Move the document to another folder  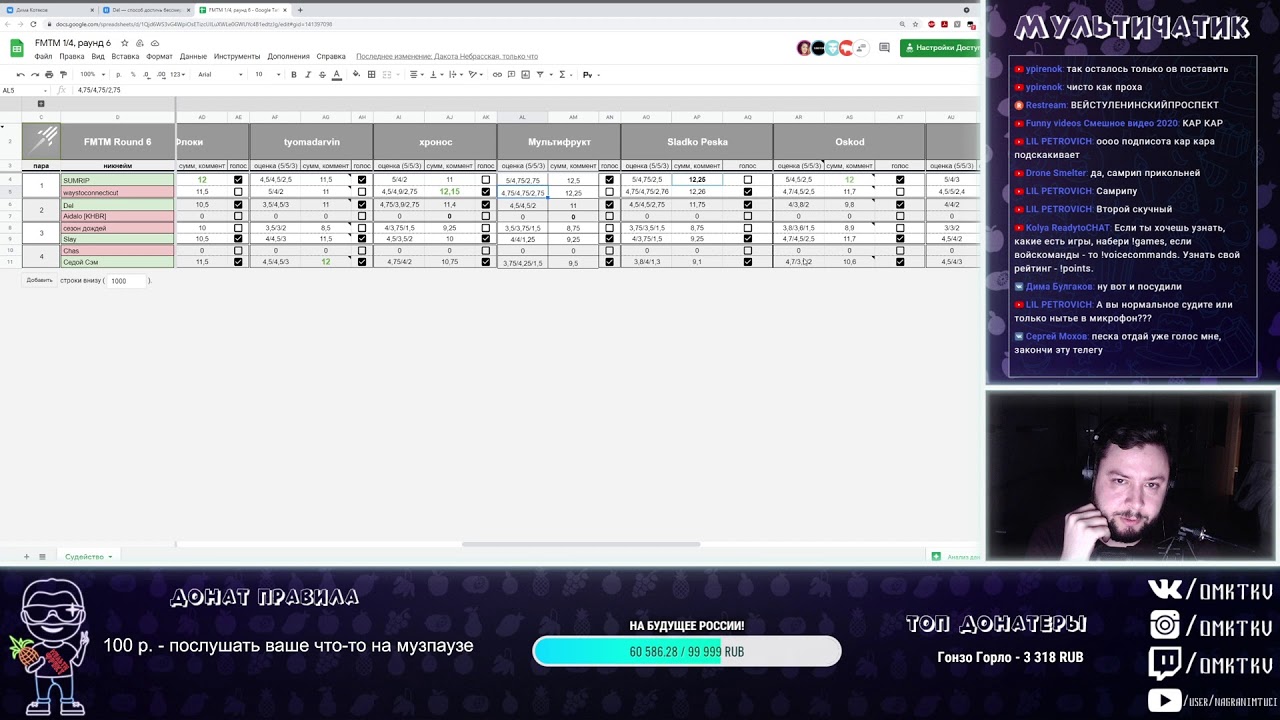coord(140,43)
